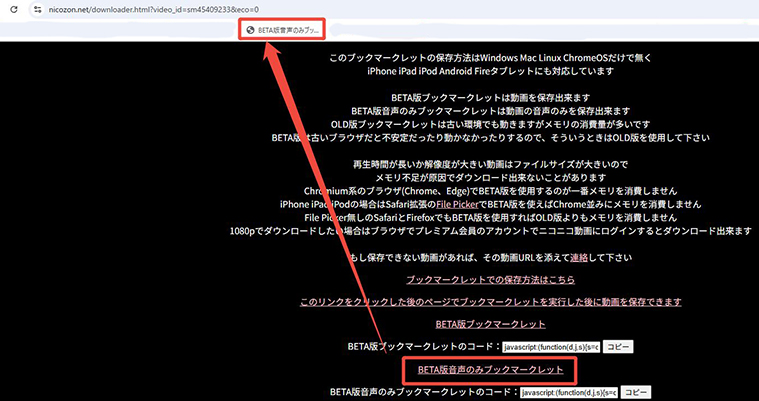The width and height of the screenshot is (759, 401).
Task: Reload the page with the refresh icon
Action: [14, 9]
